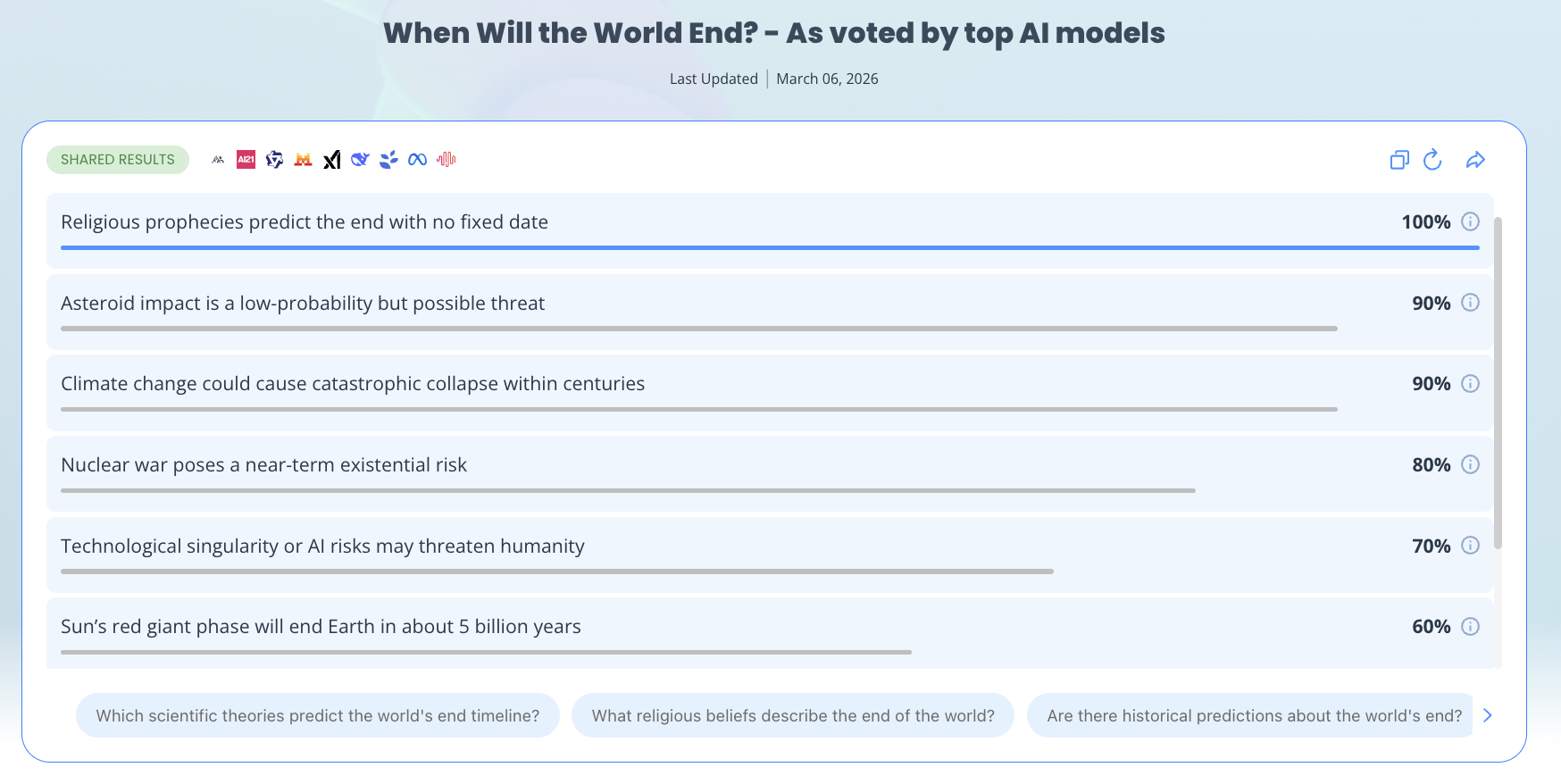Share results using the arrow icon

click(x=1475, y=160)
